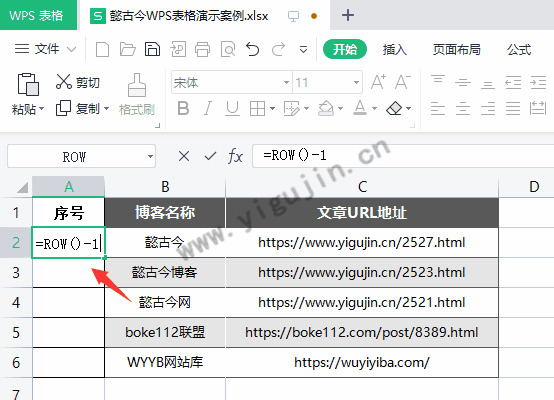554x400 pixels.
Task: Toggle Italic formatting
Action: [x=208, y=108]
